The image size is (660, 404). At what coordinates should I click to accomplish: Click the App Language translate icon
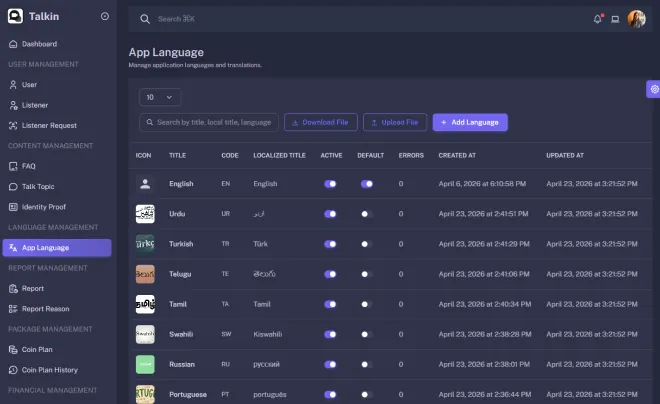pos(13,247)
